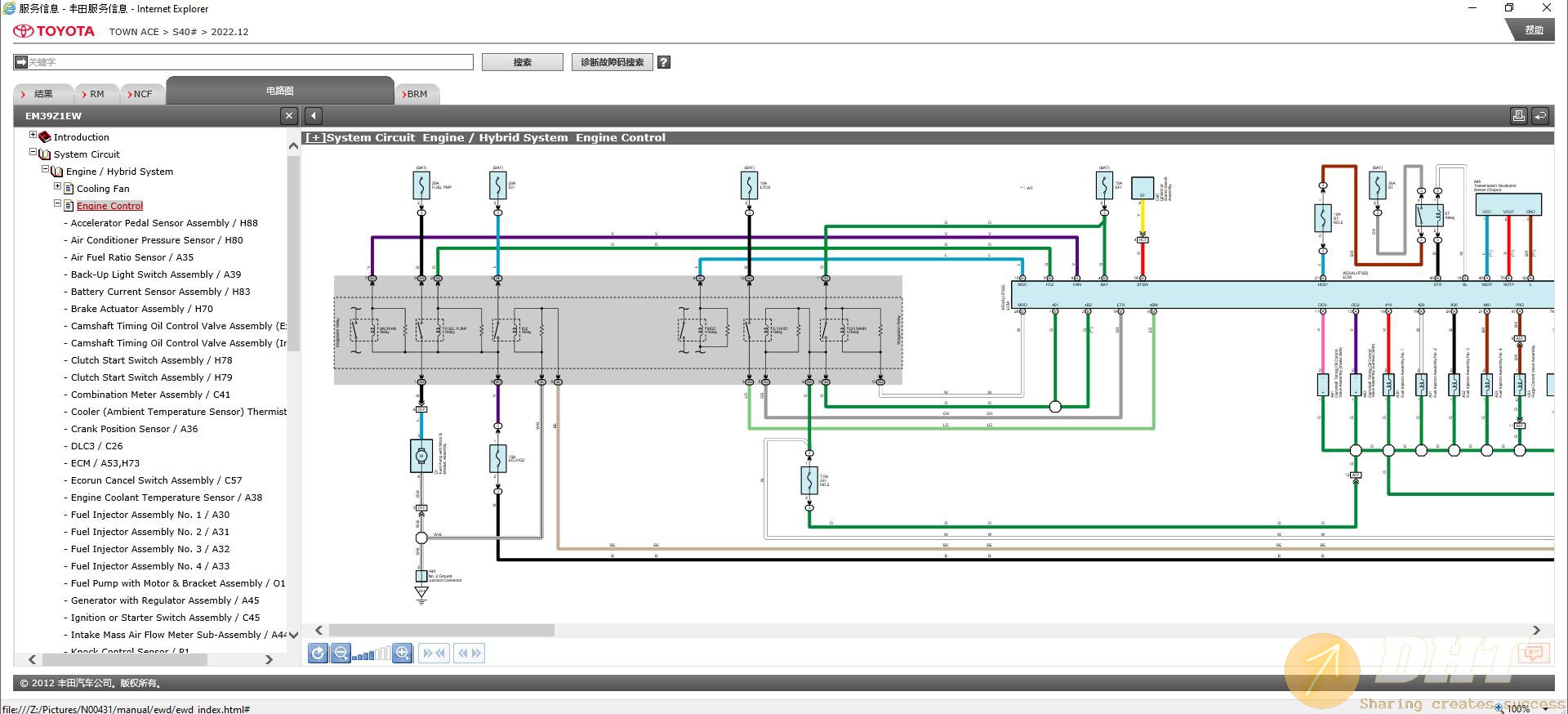
Task: Click the keyword search input field
Action: (243, 62)
